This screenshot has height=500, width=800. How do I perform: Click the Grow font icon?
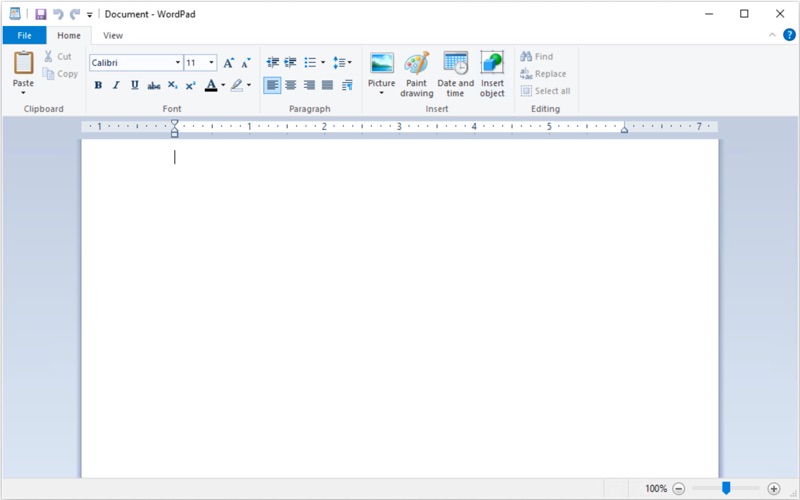tap(229, 63)
